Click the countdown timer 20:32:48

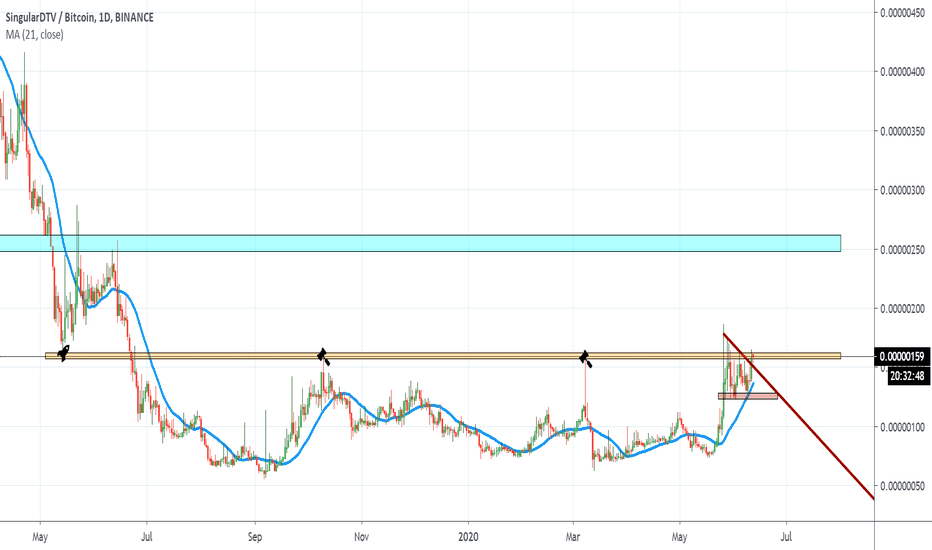tap(907, 376)
